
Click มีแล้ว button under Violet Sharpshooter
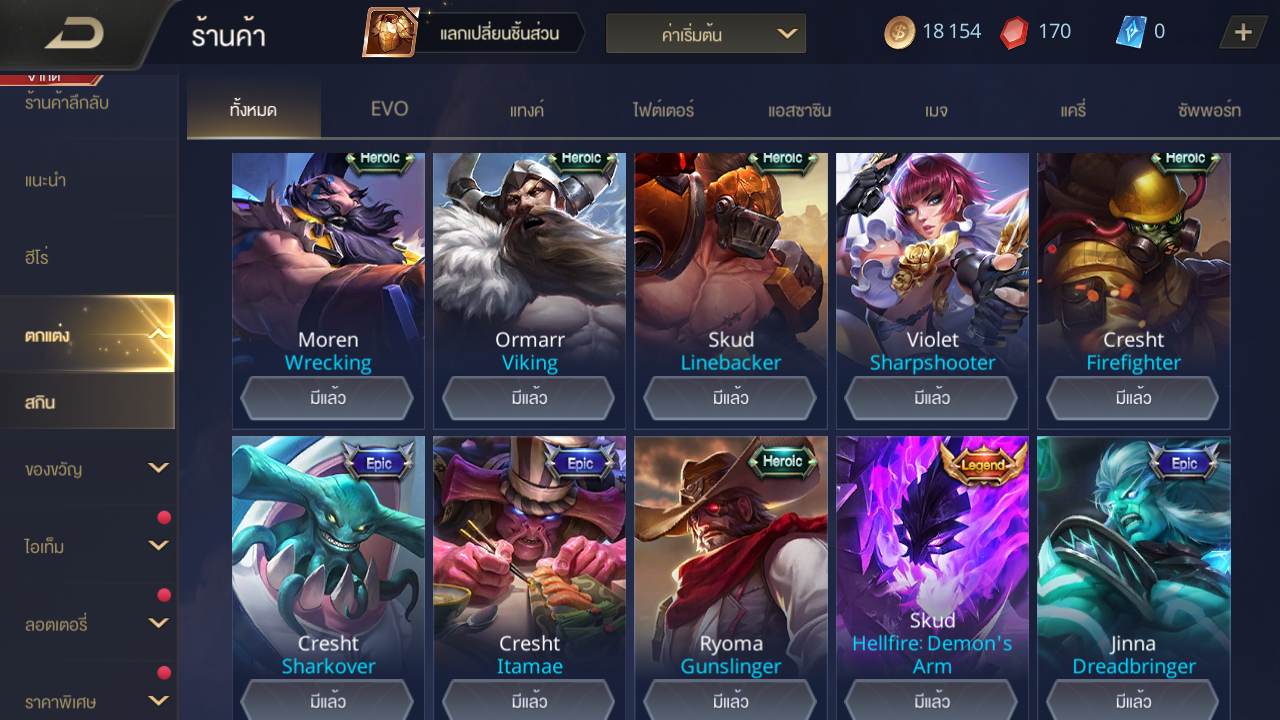tap(932, 398)
